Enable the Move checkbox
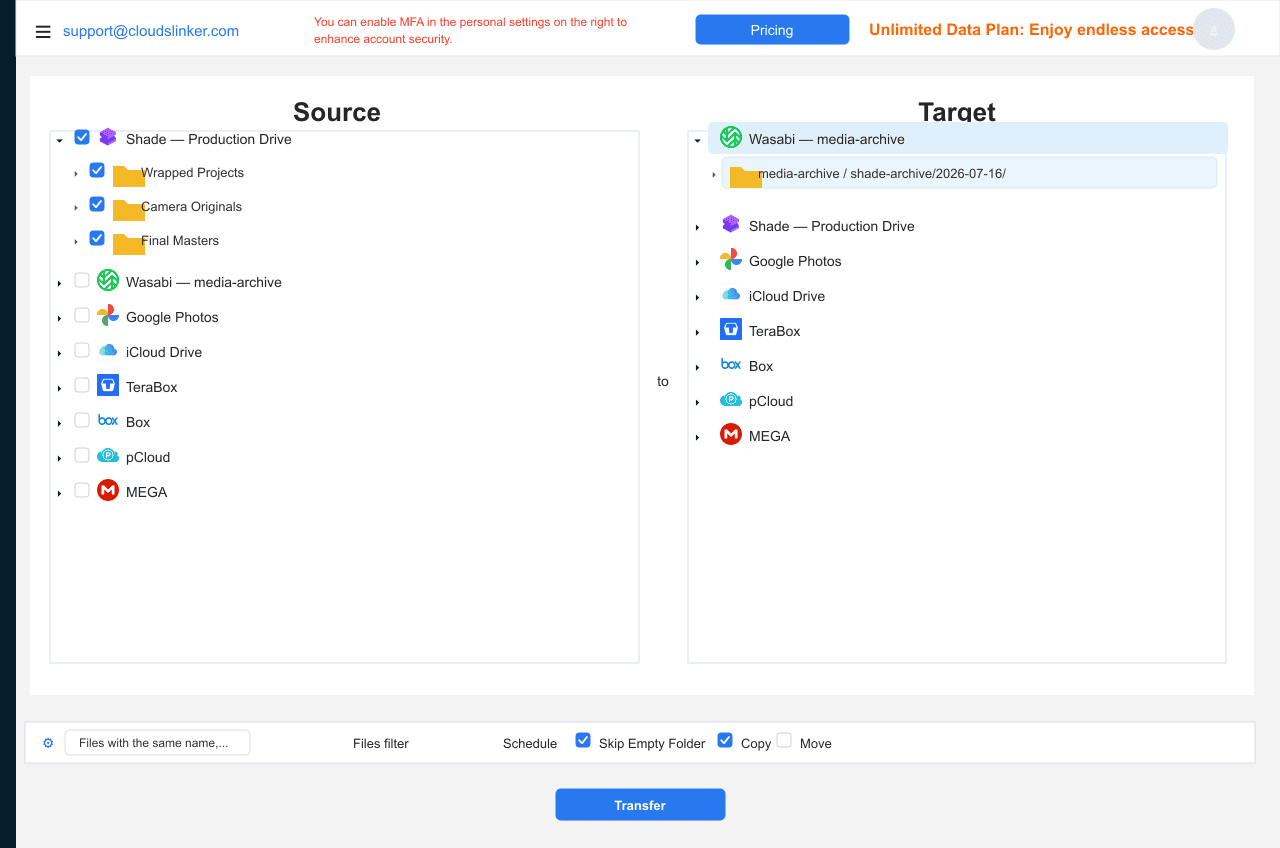This screenshot has height=848, width=1280. 784,740
